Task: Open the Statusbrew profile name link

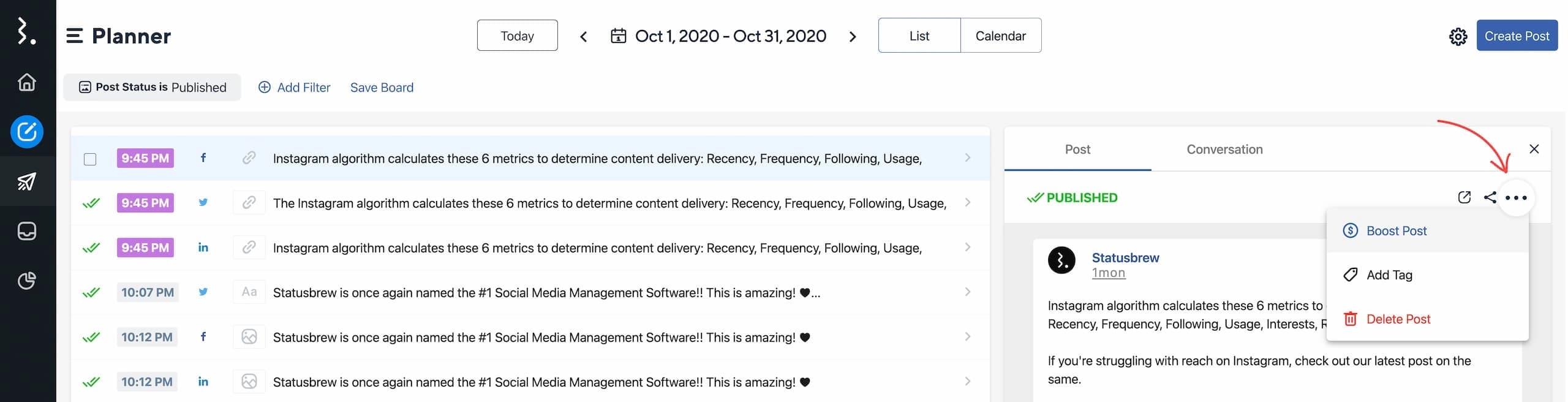Action: [1125, 258]
